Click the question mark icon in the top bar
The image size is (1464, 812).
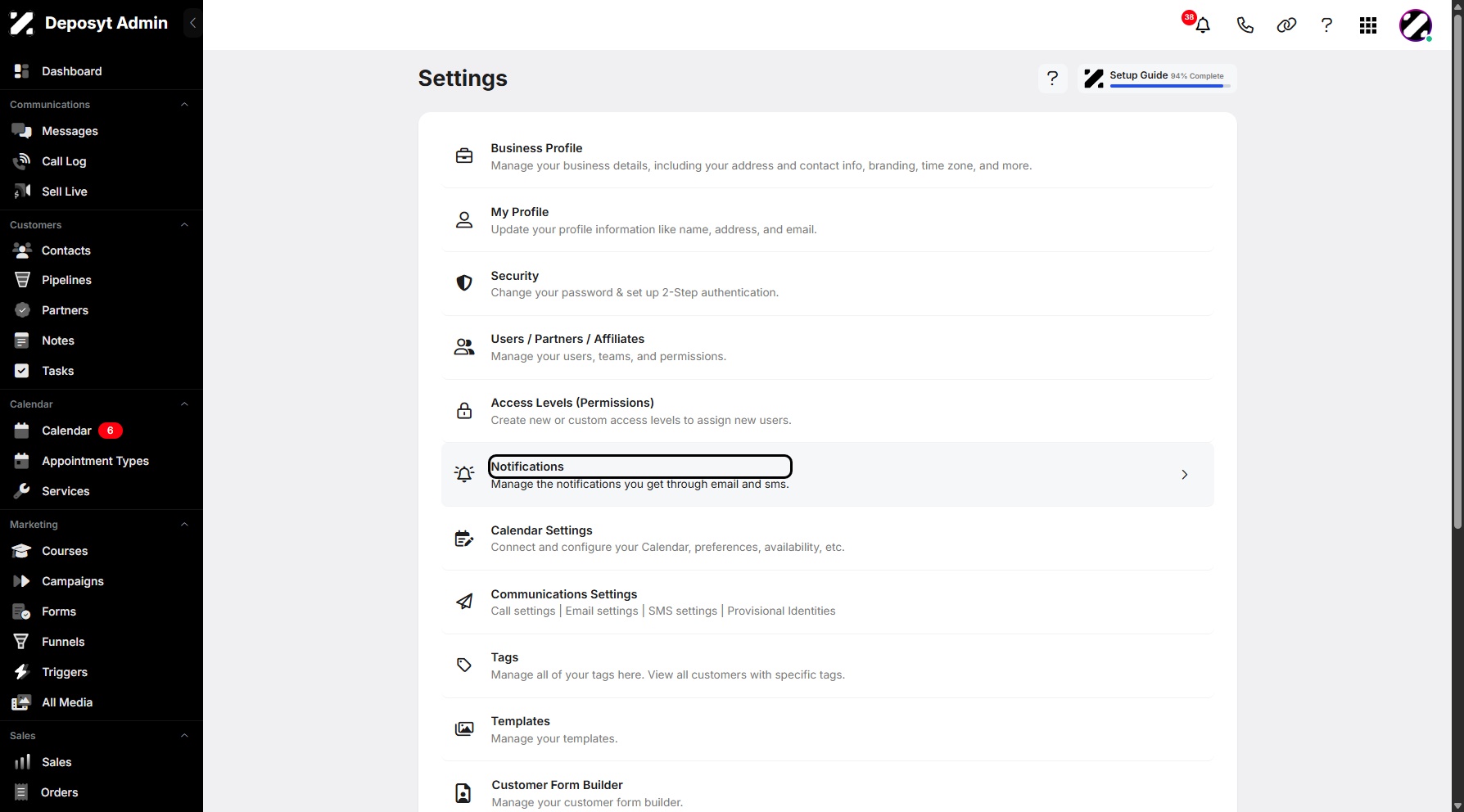point(1326,25)
